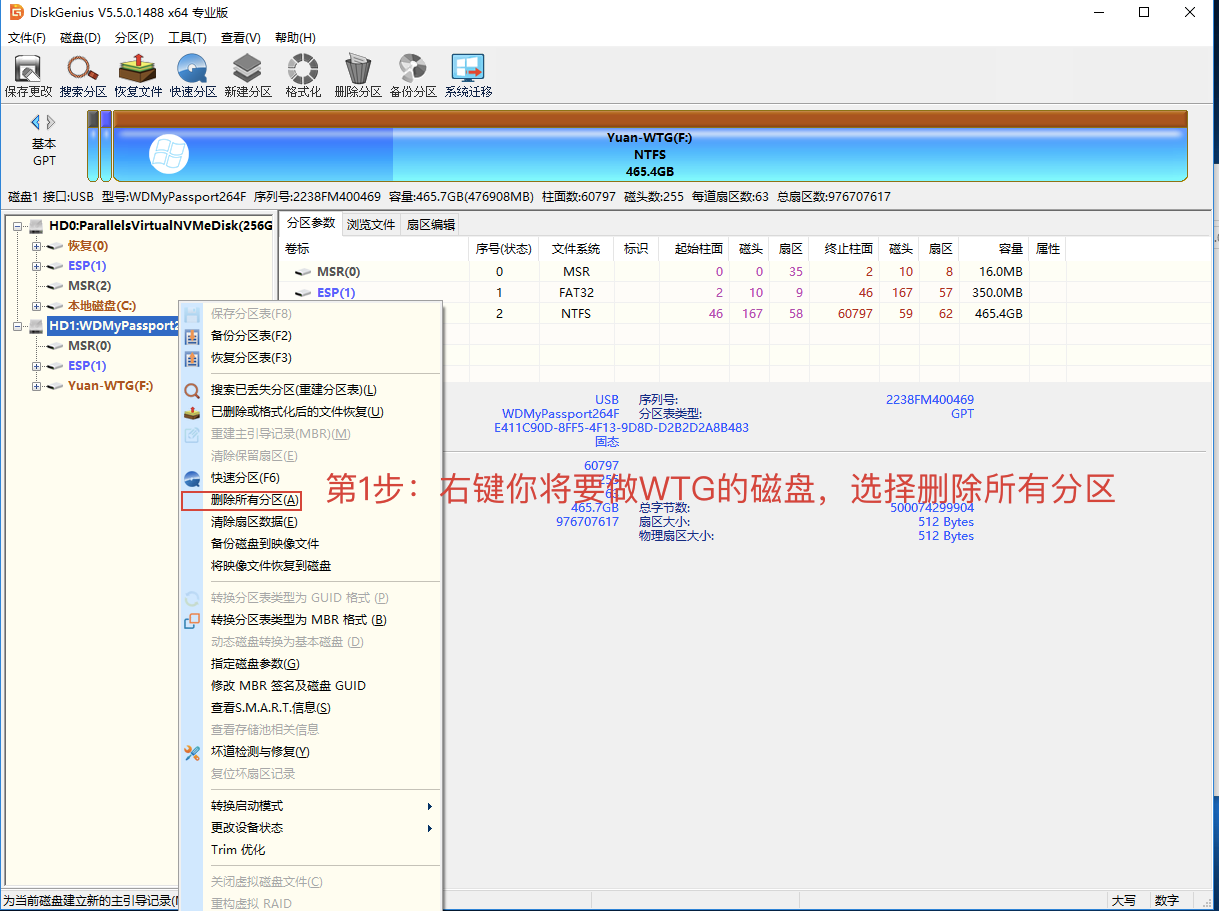Click the New Partition (新建分区) toolbar icon
Viewport: 1219px width, 911px height.
tap(248, 76)
